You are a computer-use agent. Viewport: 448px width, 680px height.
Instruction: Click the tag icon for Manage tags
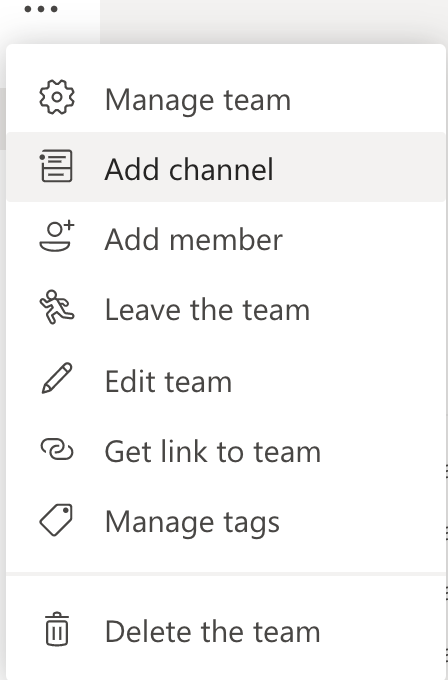[x=56, y=520]
